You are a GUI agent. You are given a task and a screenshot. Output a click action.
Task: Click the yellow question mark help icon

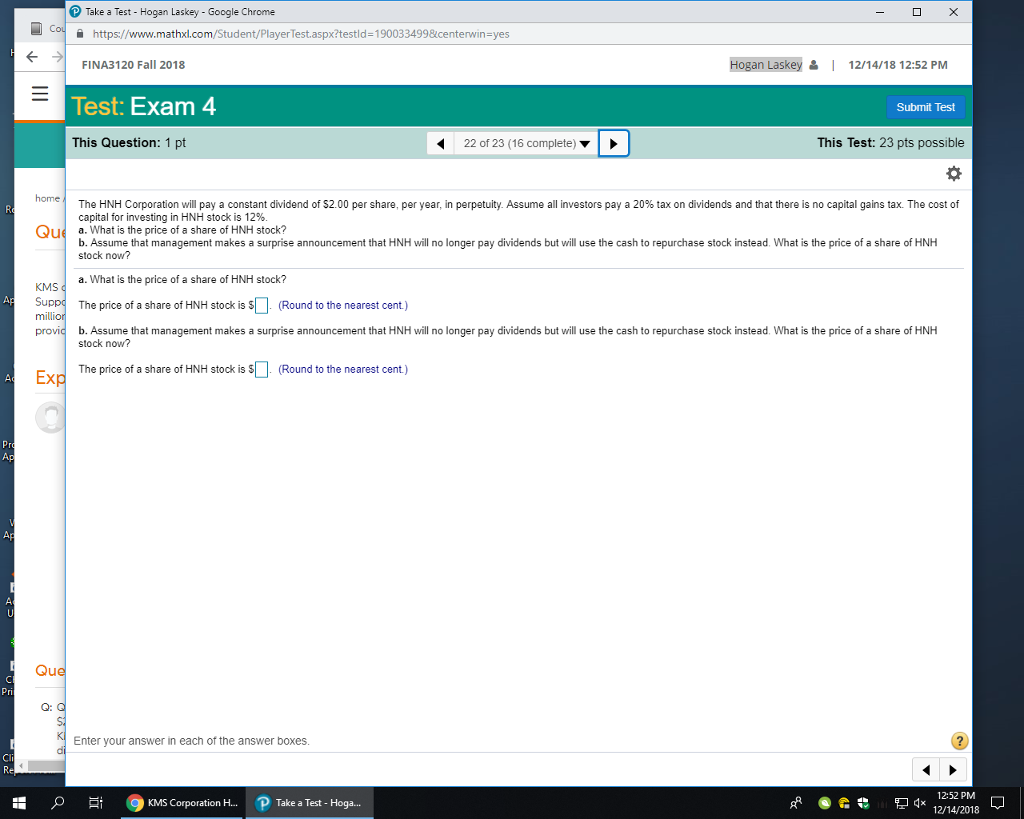(x=959, y=740)
